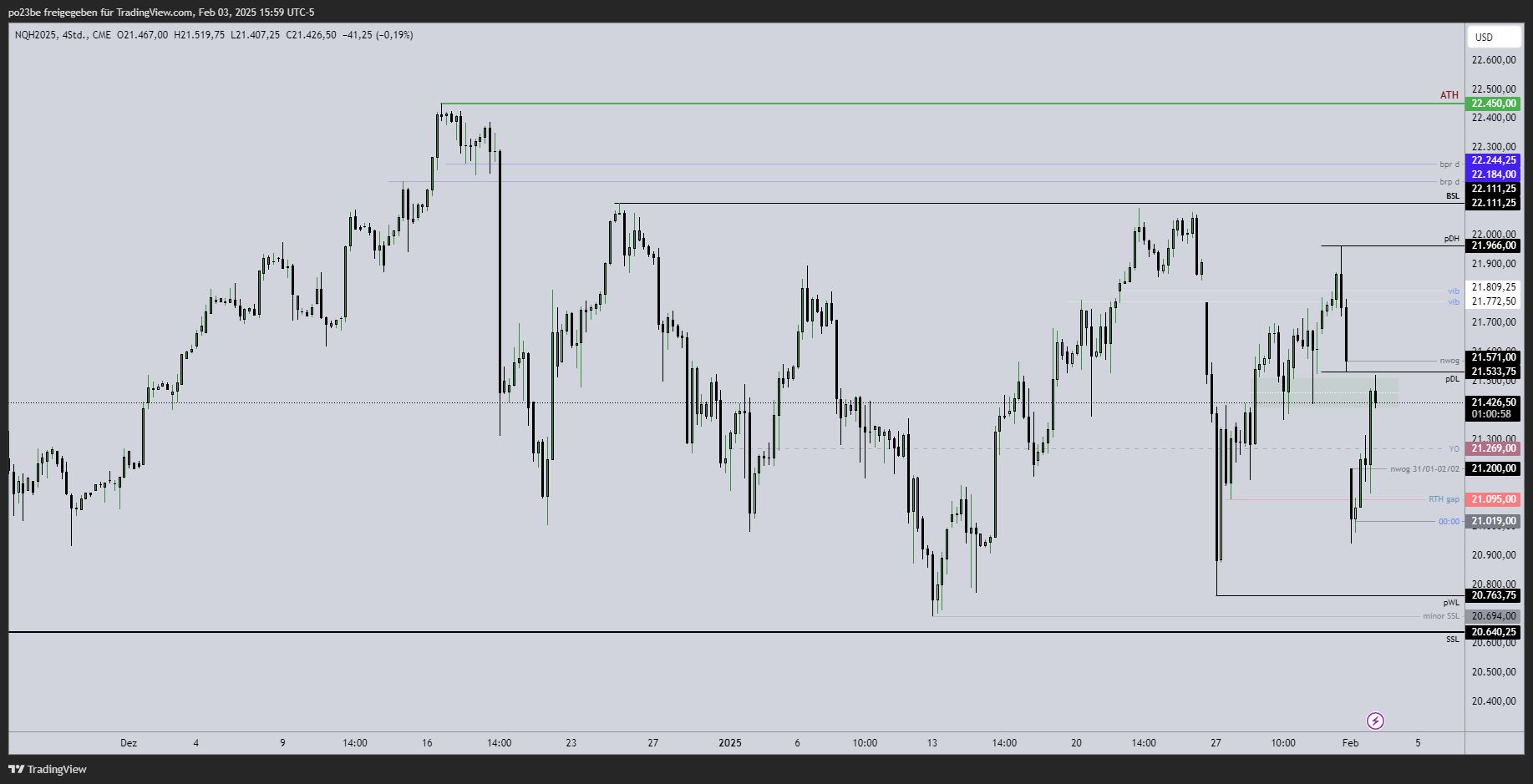Click the current price label 21.426,50

click(x=1493, y=402)
